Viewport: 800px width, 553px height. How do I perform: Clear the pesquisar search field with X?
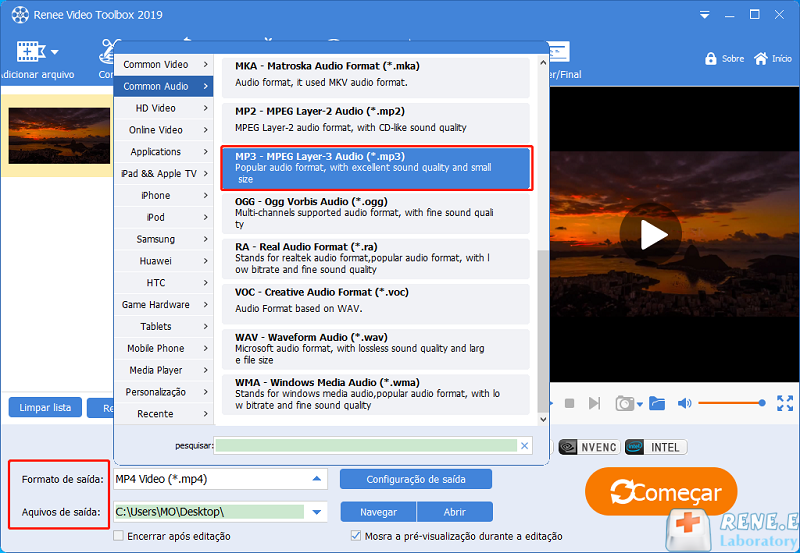click(524, 446)
